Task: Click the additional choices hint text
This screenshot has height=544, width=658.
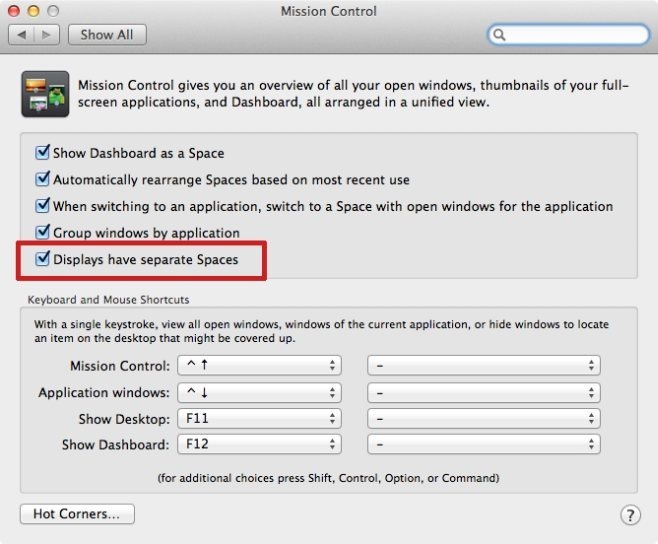Action: (329, 478)
